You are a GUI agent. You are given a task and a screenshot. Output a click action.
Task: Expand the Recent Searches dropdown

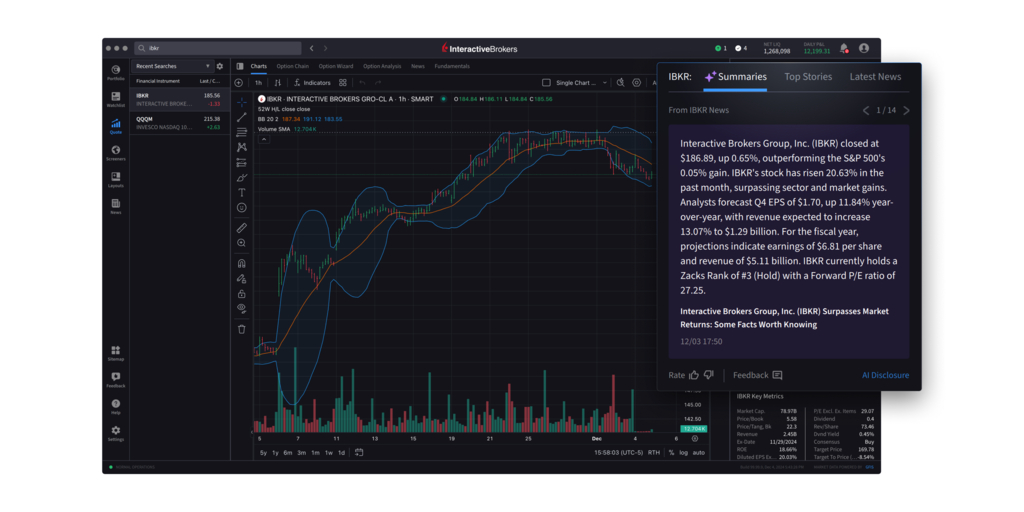(207, 66)
